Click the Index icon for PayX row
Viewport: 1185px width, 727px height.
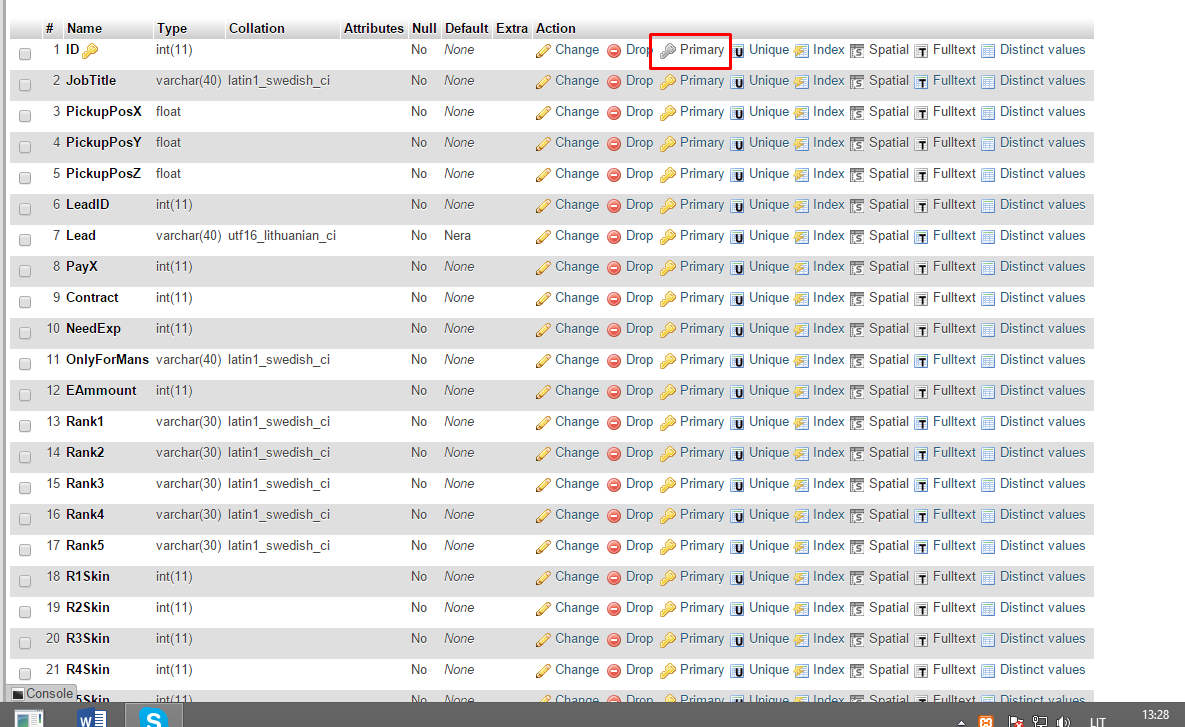coord(801,268)
